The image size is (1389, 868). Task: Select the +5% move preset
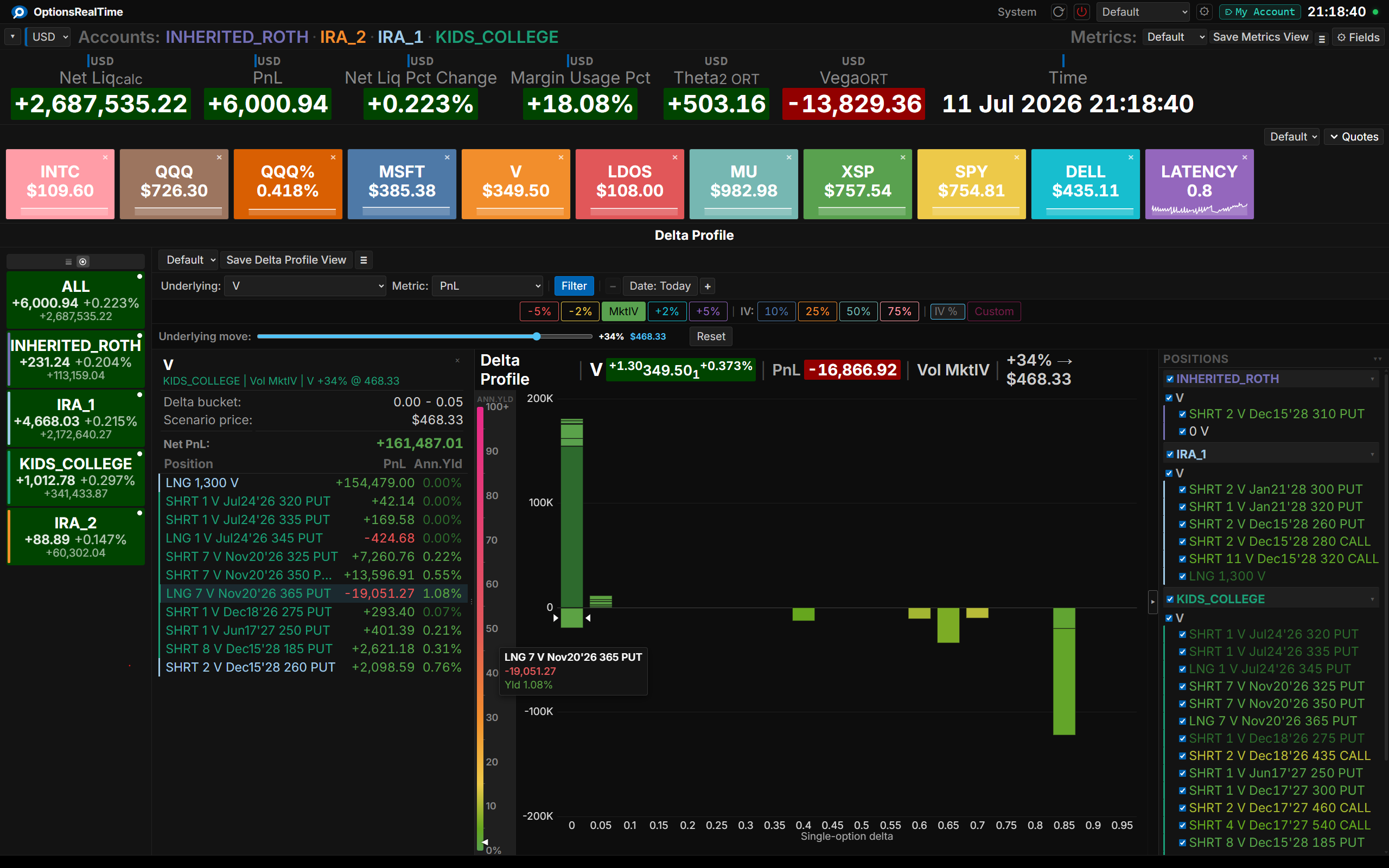click(708, 312)
